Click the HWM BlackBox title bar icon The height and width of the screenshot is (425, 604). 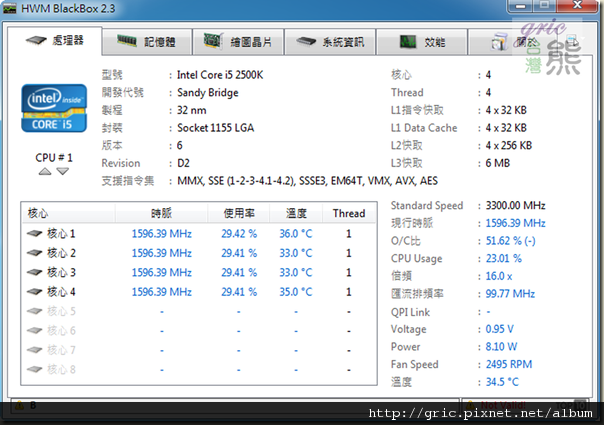9,8
